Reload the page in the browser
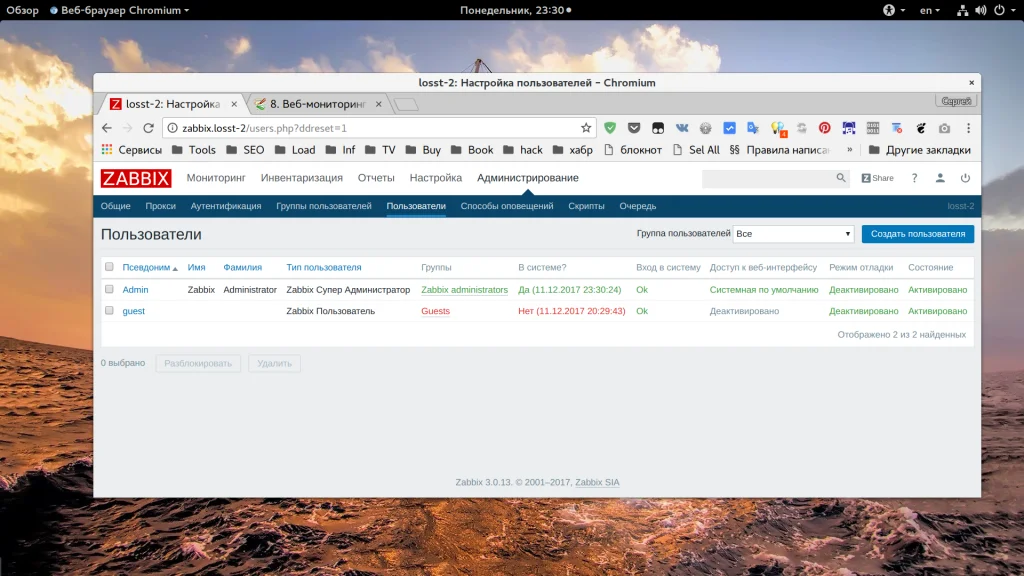This screenshot has width=1024, height=576. click(149, 128)
